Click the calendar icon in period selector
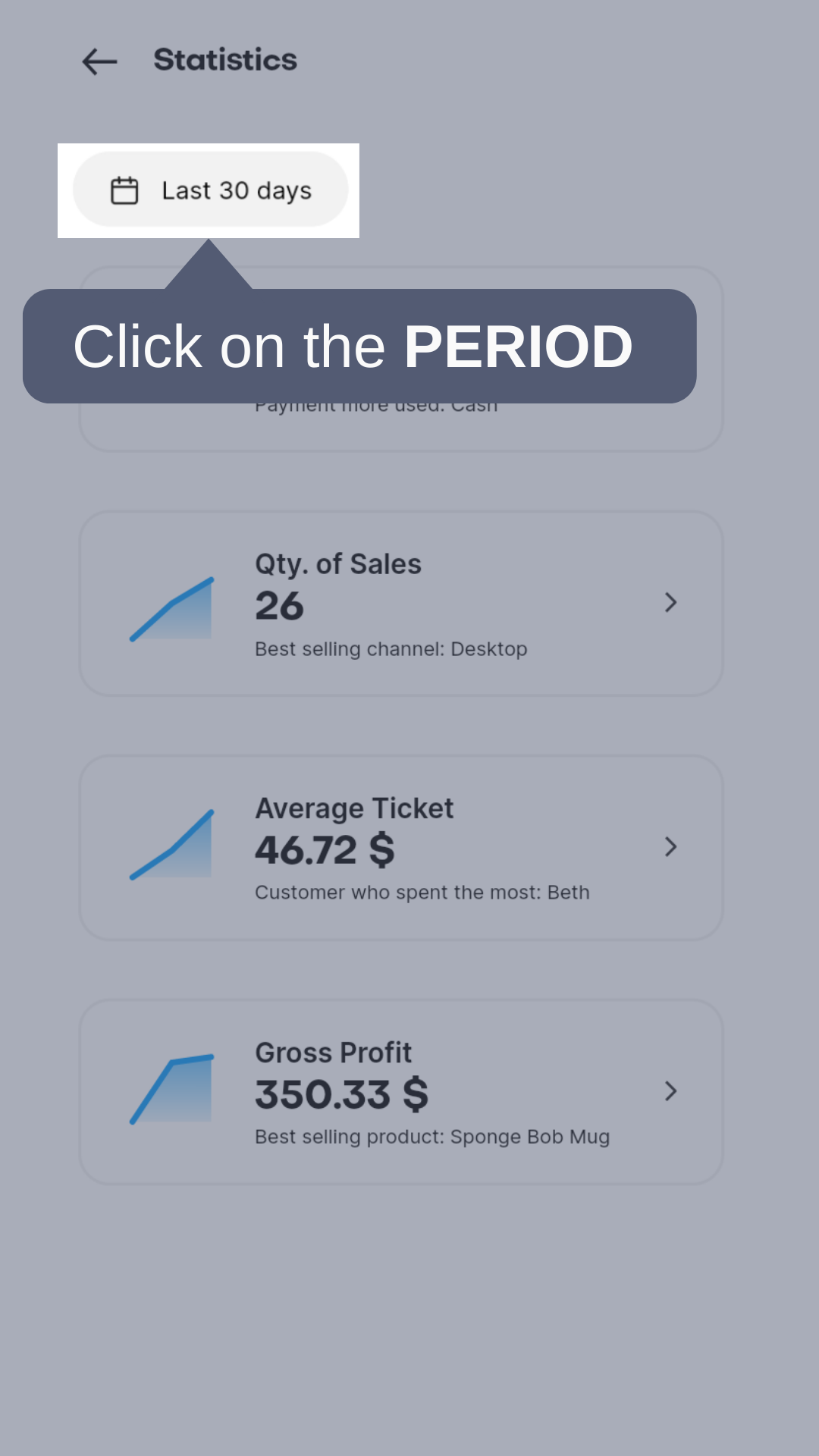Image resolution: width=819 pixels, height=1456 pixels. point(124,190)
